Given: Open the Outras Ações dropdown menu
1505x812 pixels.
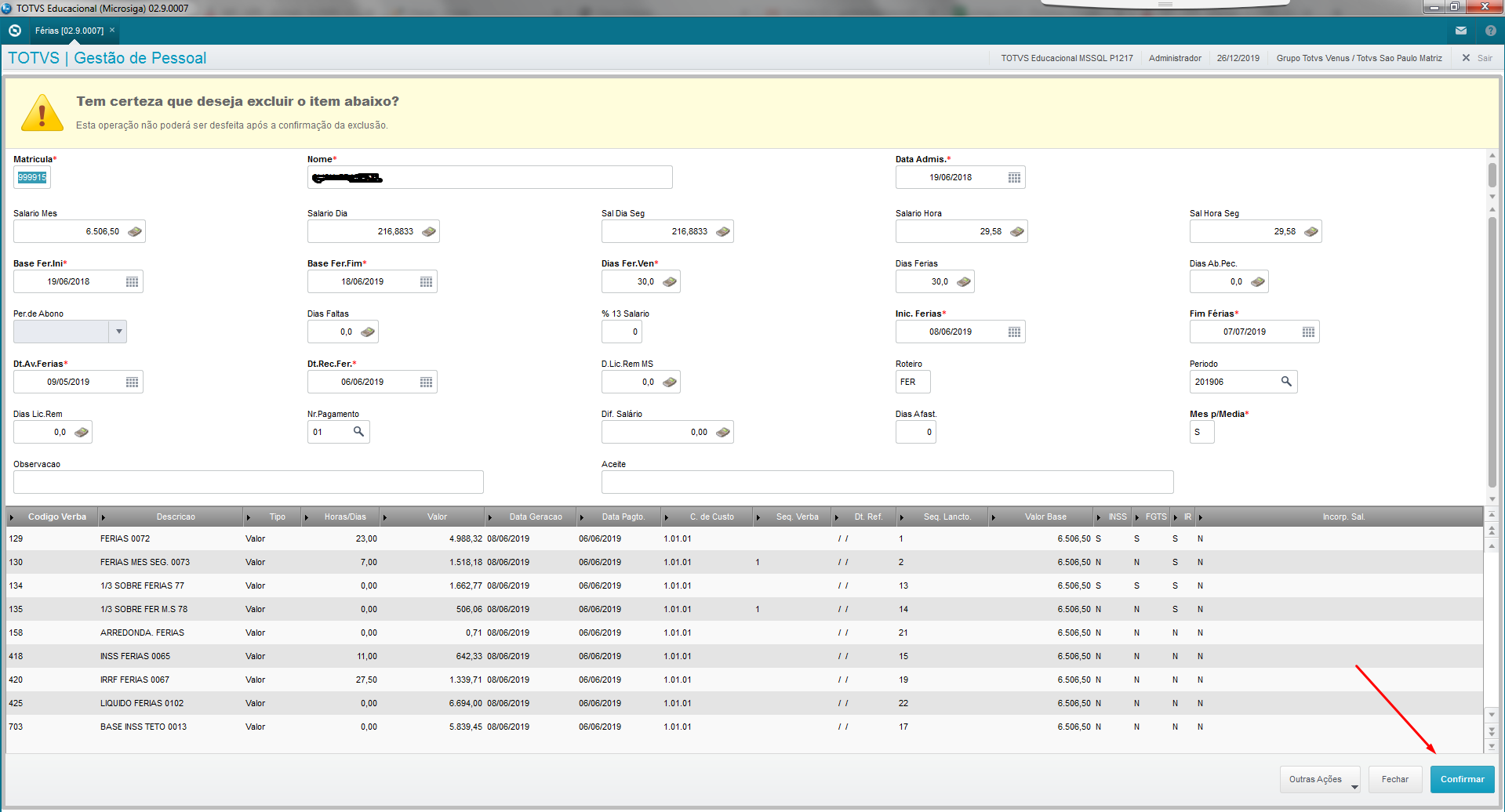Looking at the screenshot, I should click(x=1320, y=780).
